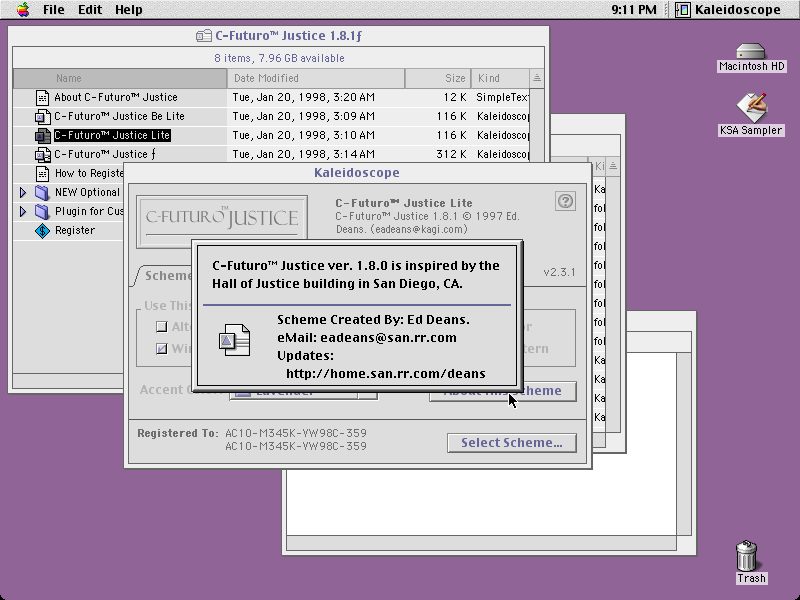Click the Kaleidoscope version v2.3.1 label
This screenshot has height=600, width=800.
[x=559, y=272]
